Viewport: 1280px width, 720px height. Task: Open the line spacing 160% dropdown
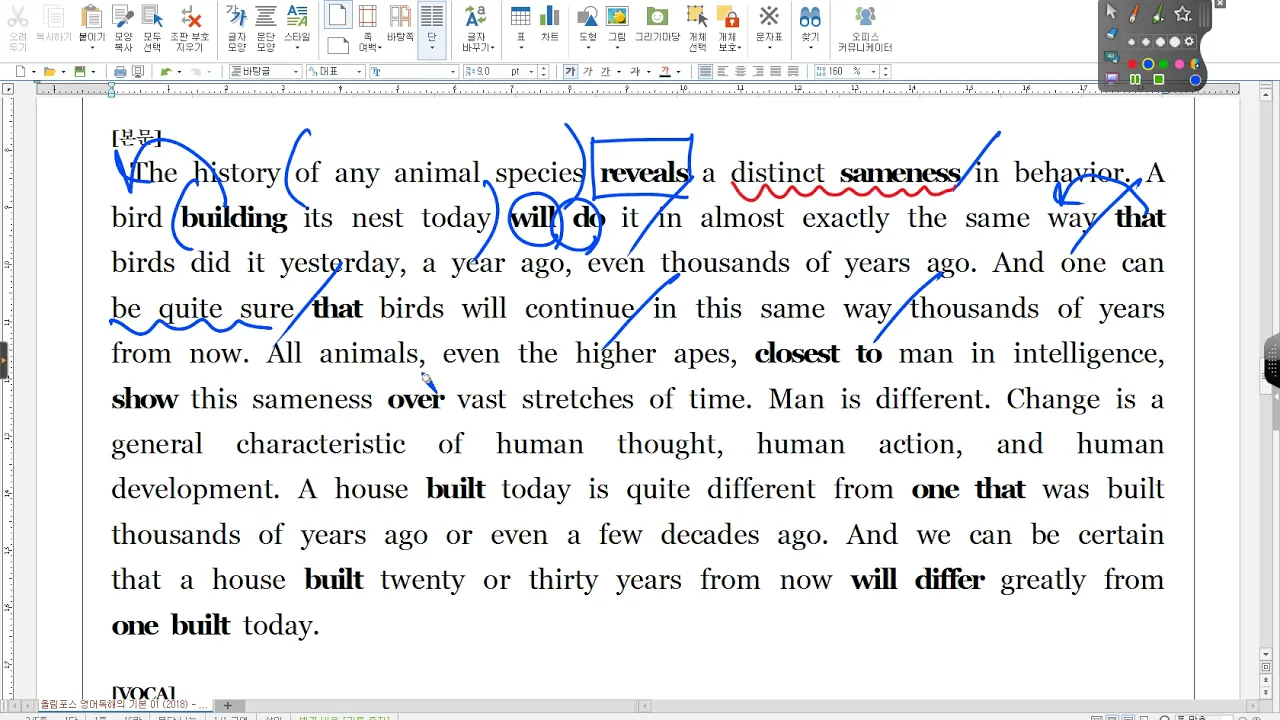(x=873, y=72)
